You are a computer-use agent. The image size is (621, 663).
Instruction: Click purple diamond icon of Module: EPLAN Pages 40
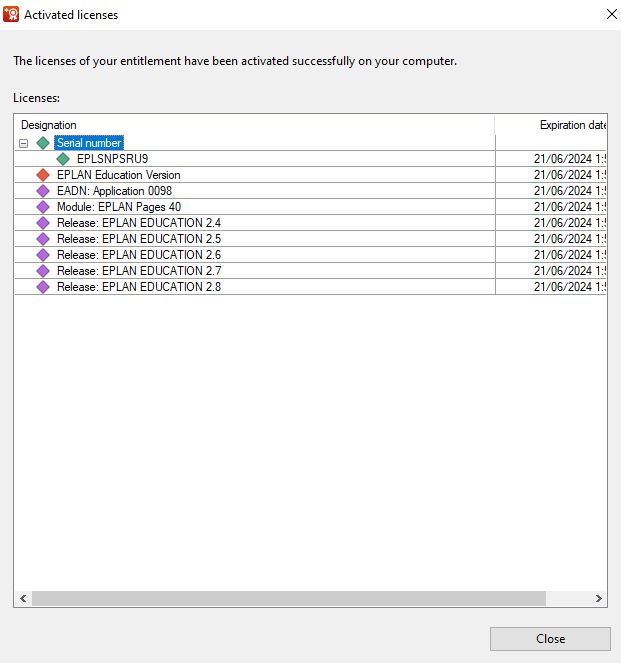(43, 207)
